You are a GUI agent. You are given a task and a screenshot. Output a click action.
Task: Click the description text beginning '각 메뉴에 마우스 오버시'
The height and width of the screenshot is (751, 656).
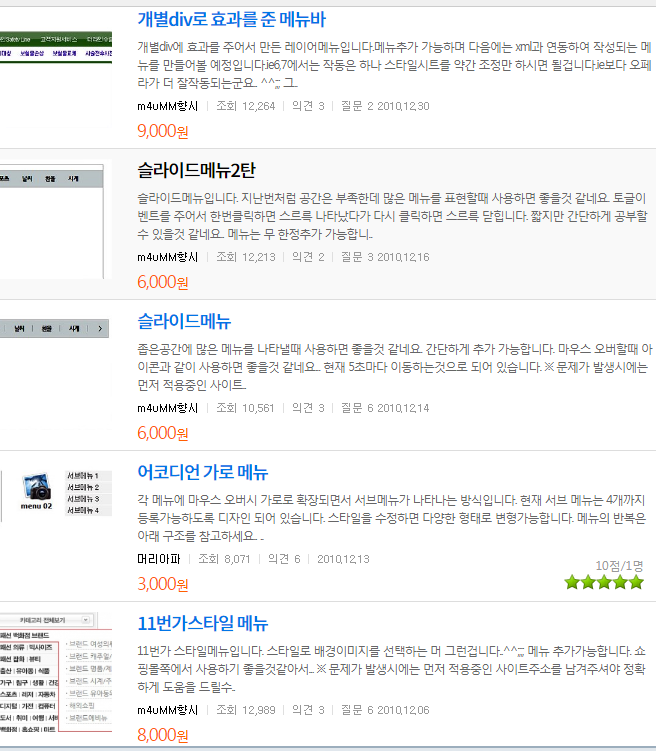[392, 518]
